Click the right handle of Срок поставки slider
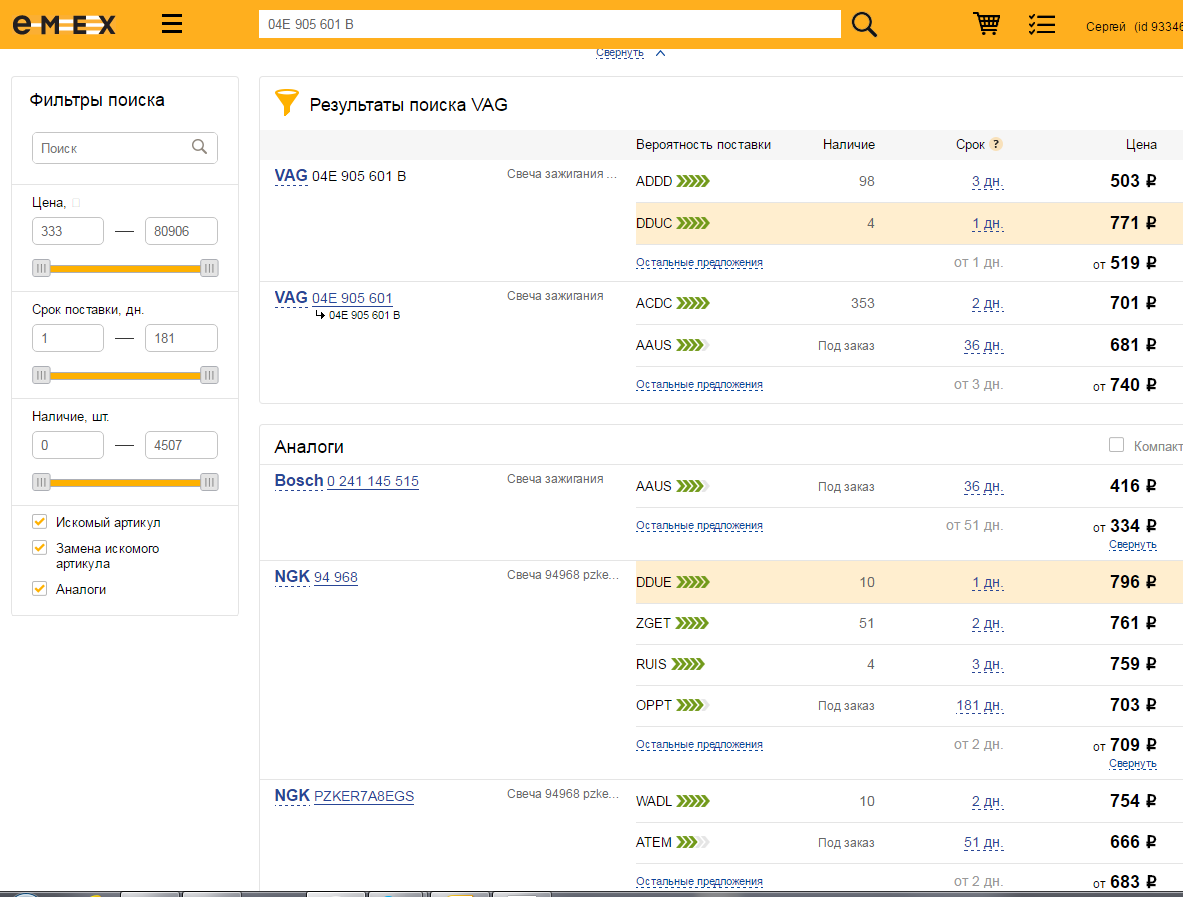Image resolution: width=1183 pixels, height=897 pixels. pos(209,375)
